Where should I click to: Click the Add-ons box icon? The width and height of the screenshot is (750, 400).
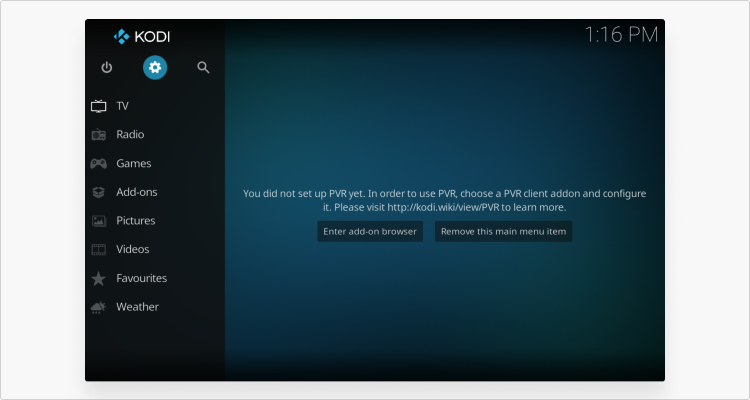[x=99, y=192]
